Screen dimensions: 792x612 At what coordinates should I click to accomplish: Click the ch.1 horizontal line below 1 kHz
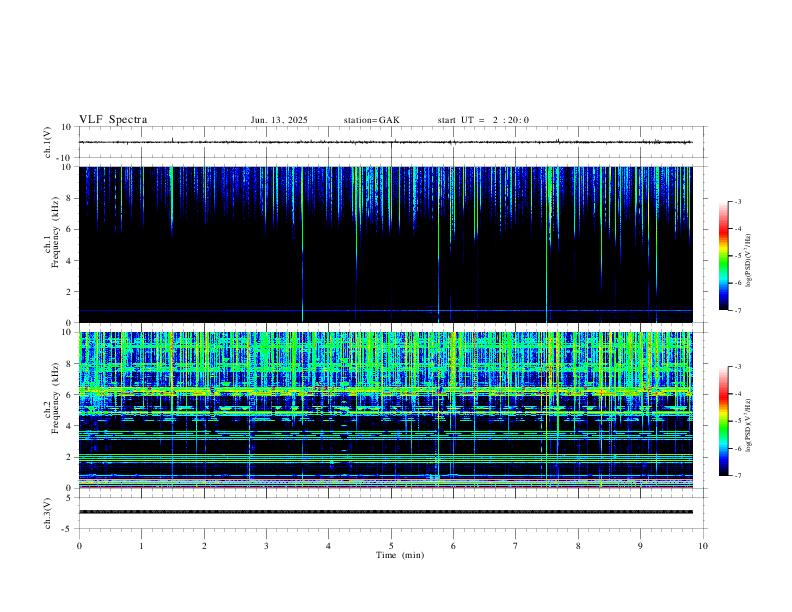pyautogui.click(x=385, y=311)
